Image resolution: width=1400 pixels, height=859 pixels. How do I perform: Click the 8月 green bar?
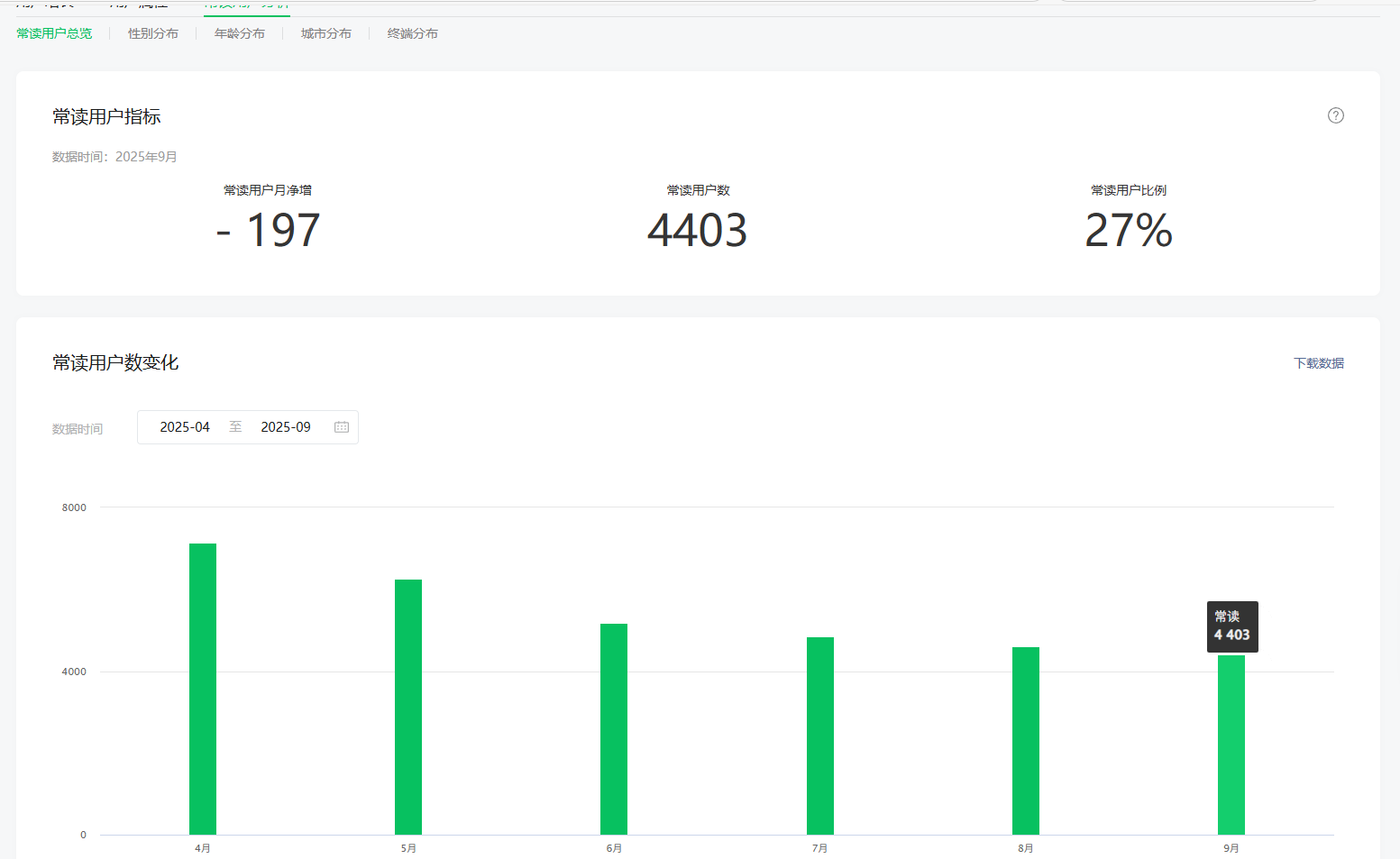point(1026,740)
